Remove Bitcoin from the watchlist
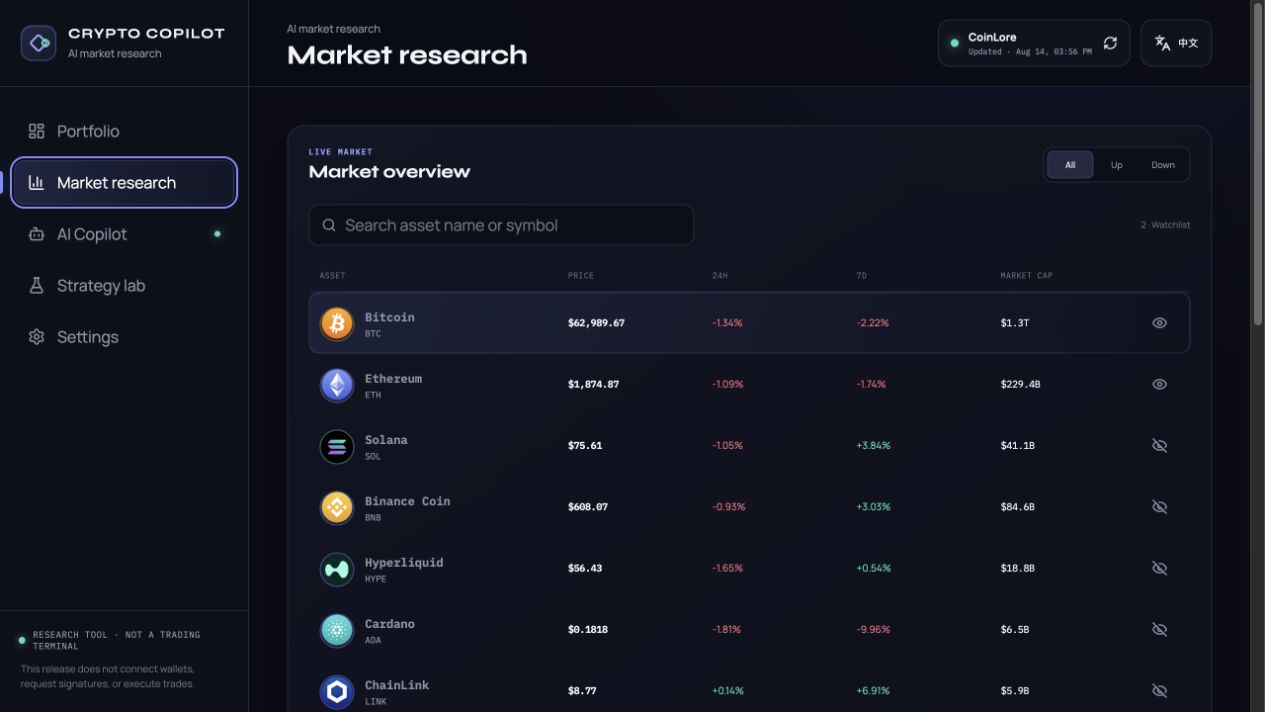 (x=1159, y=323)
